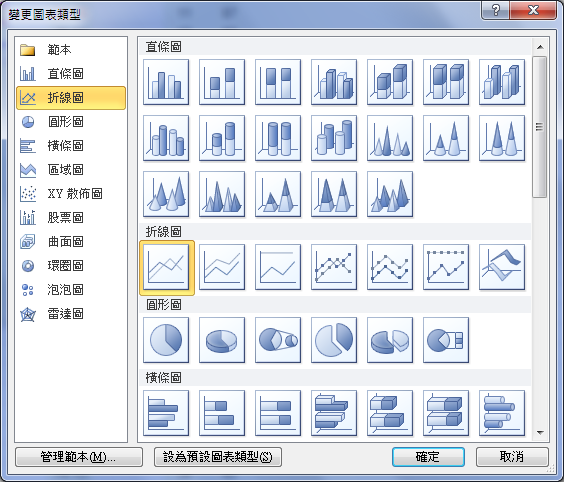Open the help question mark button
Screen dimensions: 564x482
495,10
